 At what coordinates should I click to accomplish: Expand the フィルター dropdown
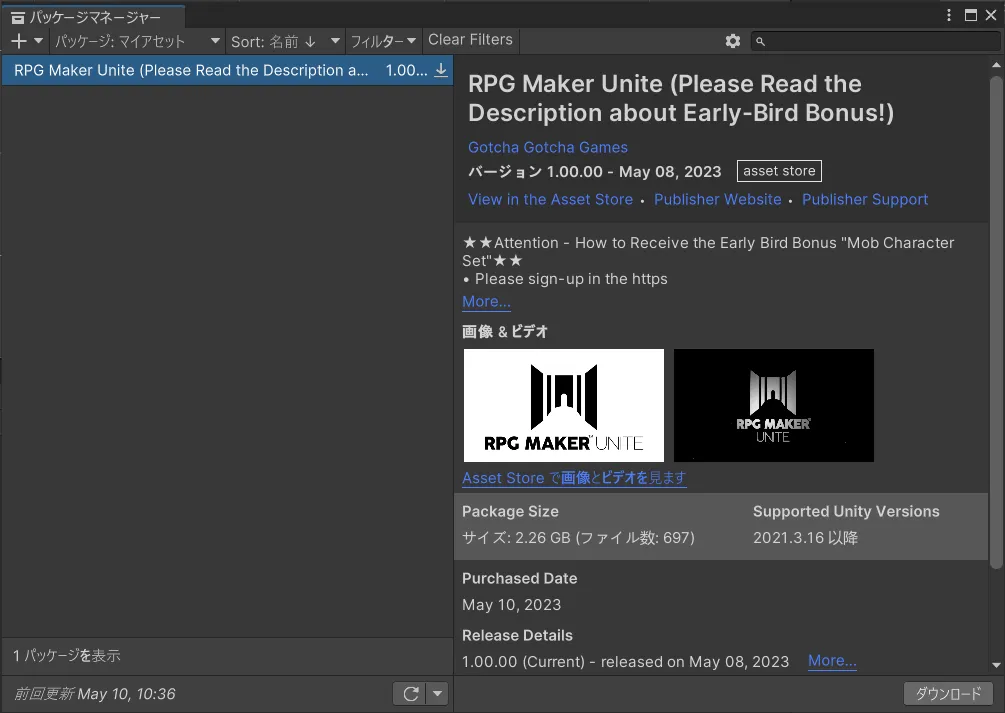coord(383,41)
